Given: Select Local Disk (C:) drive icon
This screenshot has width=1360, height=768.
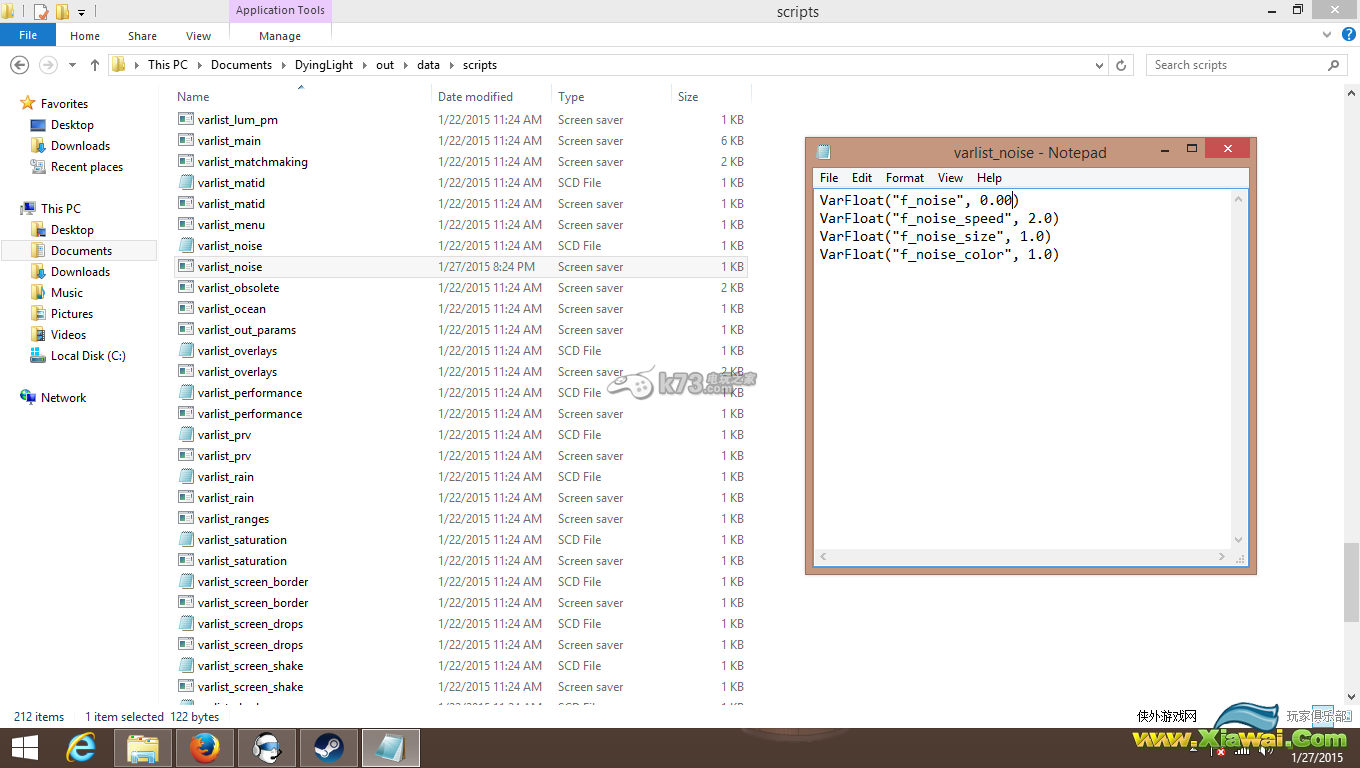Looking at the screenshot, I should pos(38,355).
